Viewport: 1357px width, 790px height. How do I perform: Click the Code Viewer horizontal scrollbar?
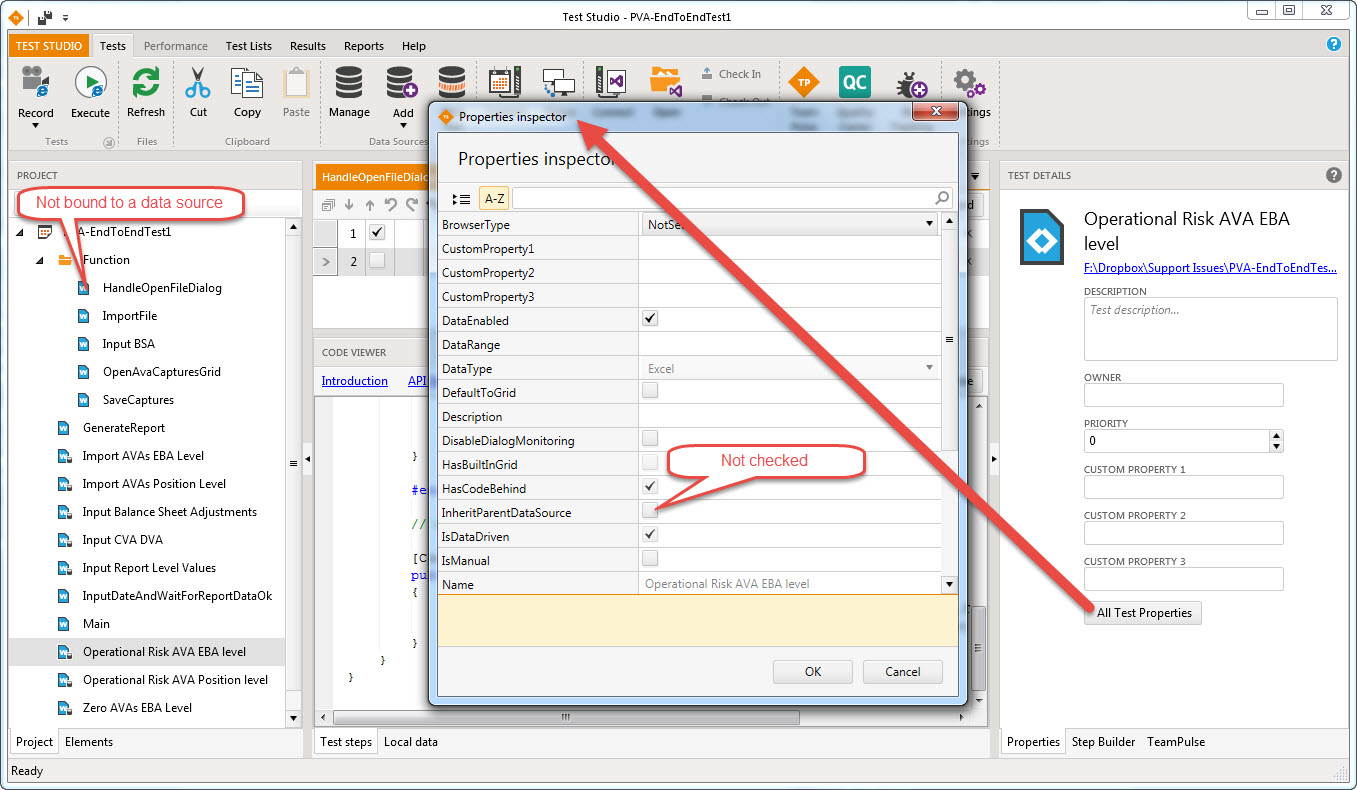pyautogui.click(x=565, y=717)
